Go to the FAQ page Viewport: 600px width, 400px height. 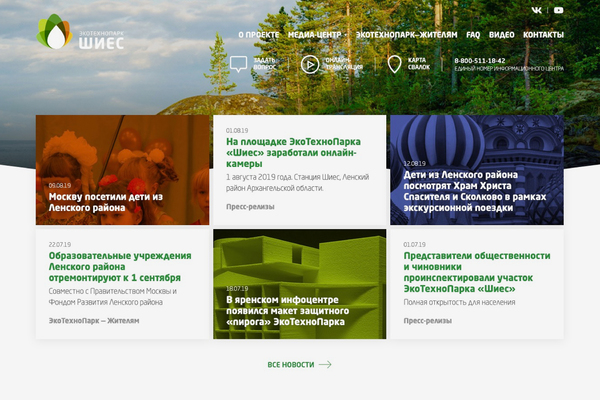473,35
